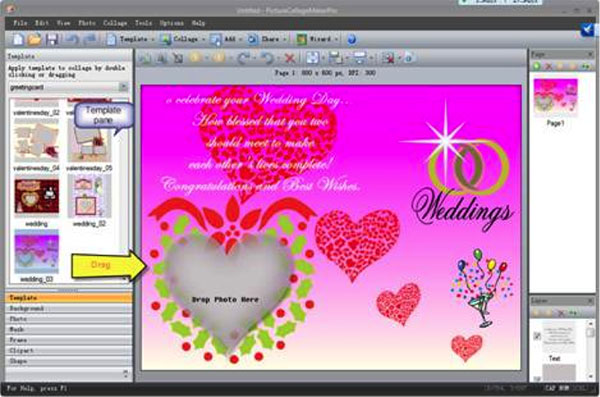Viewport: 600px width, 397px height.
Task: Open the Add toolbar dropdown
Action: [x=227, y=39]
